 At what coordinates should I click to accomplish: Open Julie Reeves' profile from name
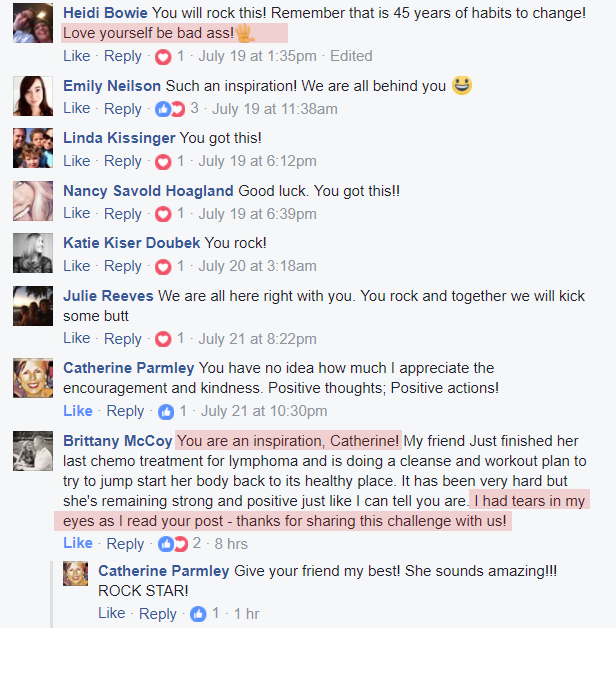pos(108,296)
